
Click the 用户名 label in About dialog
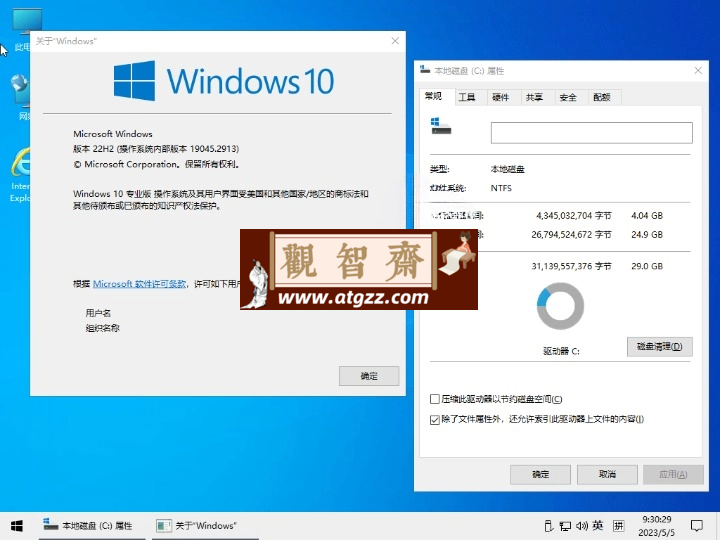[98, 313]
